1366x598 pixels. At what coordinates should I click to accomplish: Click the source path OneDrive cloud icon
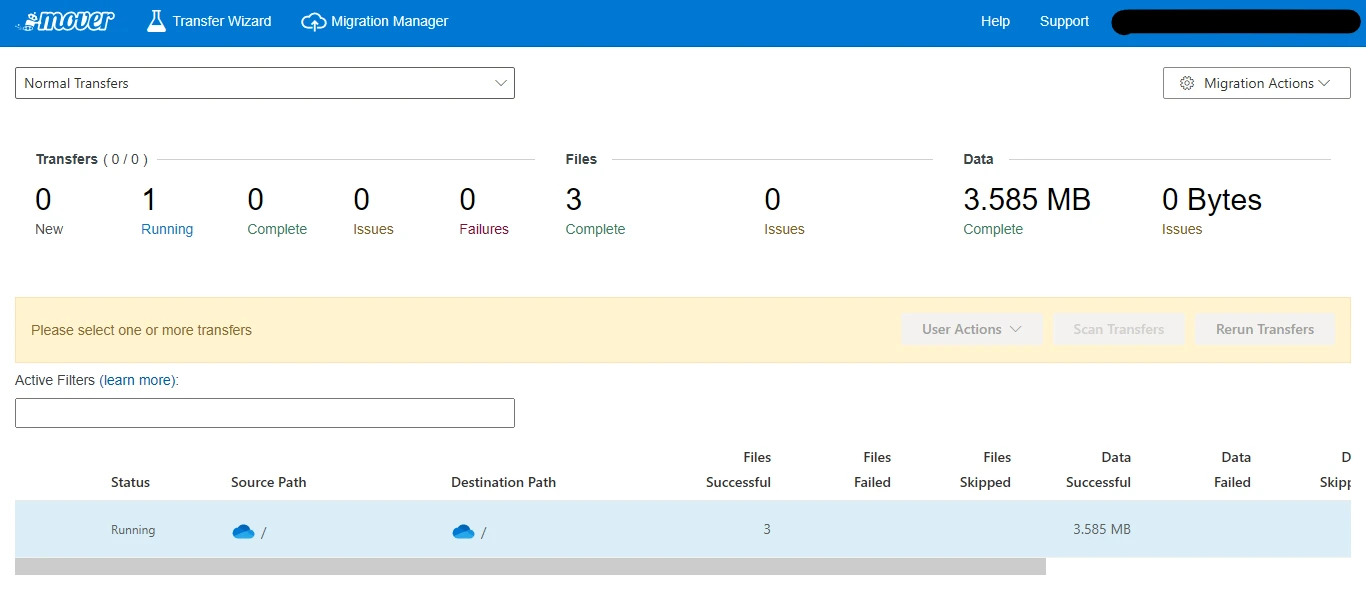pos(243,531)
